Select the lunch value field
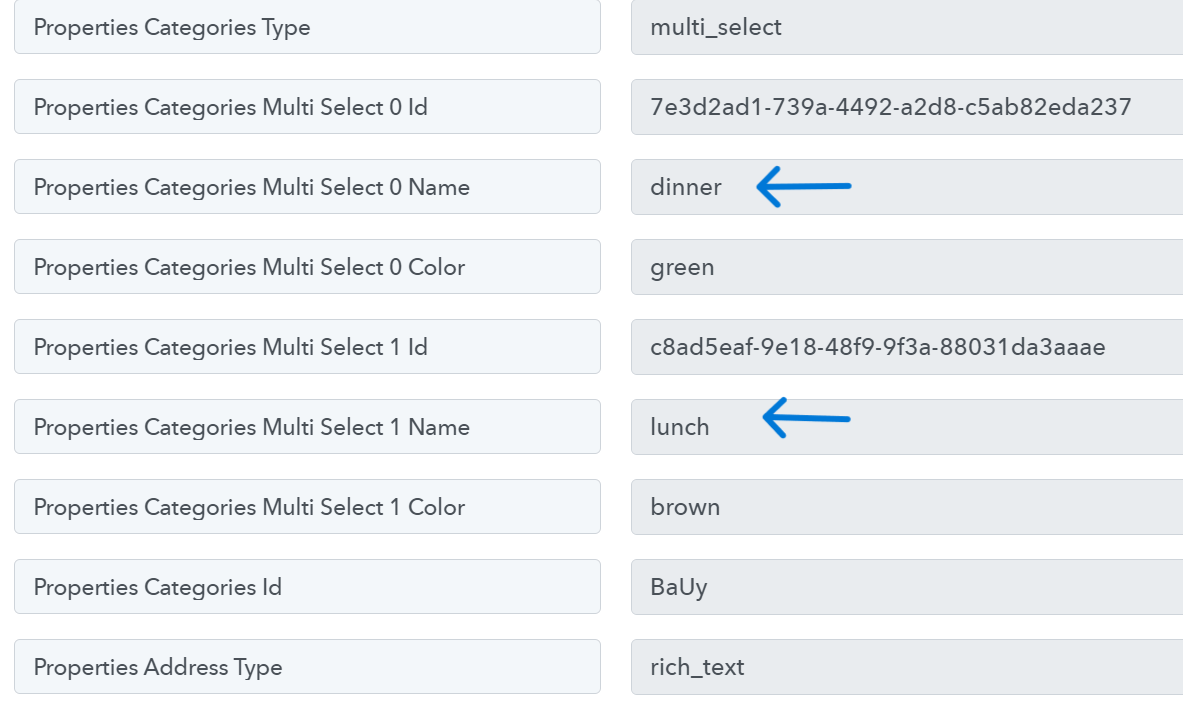The height and width of the screenshot is (701, 1183). point(907,426)
